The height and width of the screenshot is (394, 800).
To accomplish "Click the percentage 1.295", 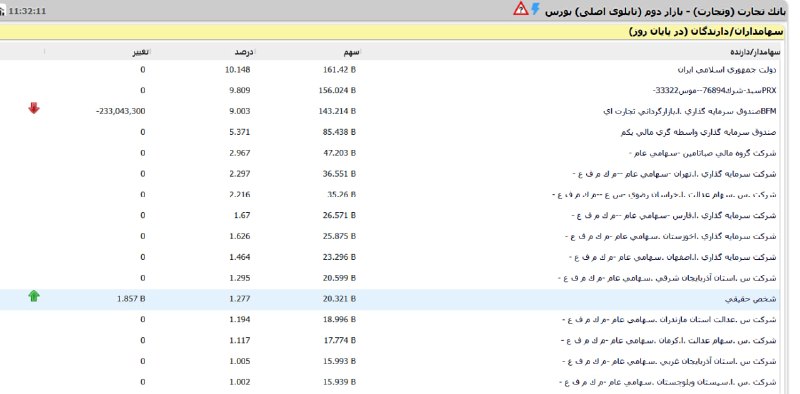I will pyautogui.click(x=240, y=279).
